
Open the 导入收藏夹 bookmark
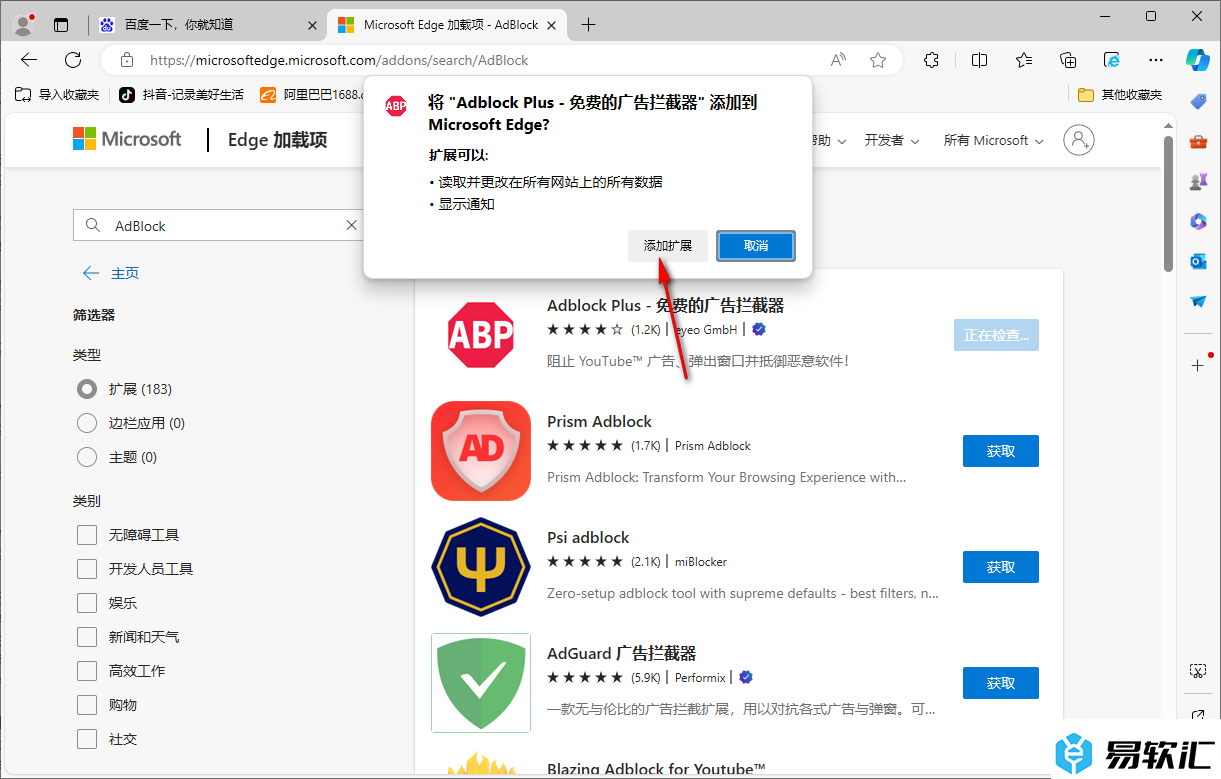[57, 94]
